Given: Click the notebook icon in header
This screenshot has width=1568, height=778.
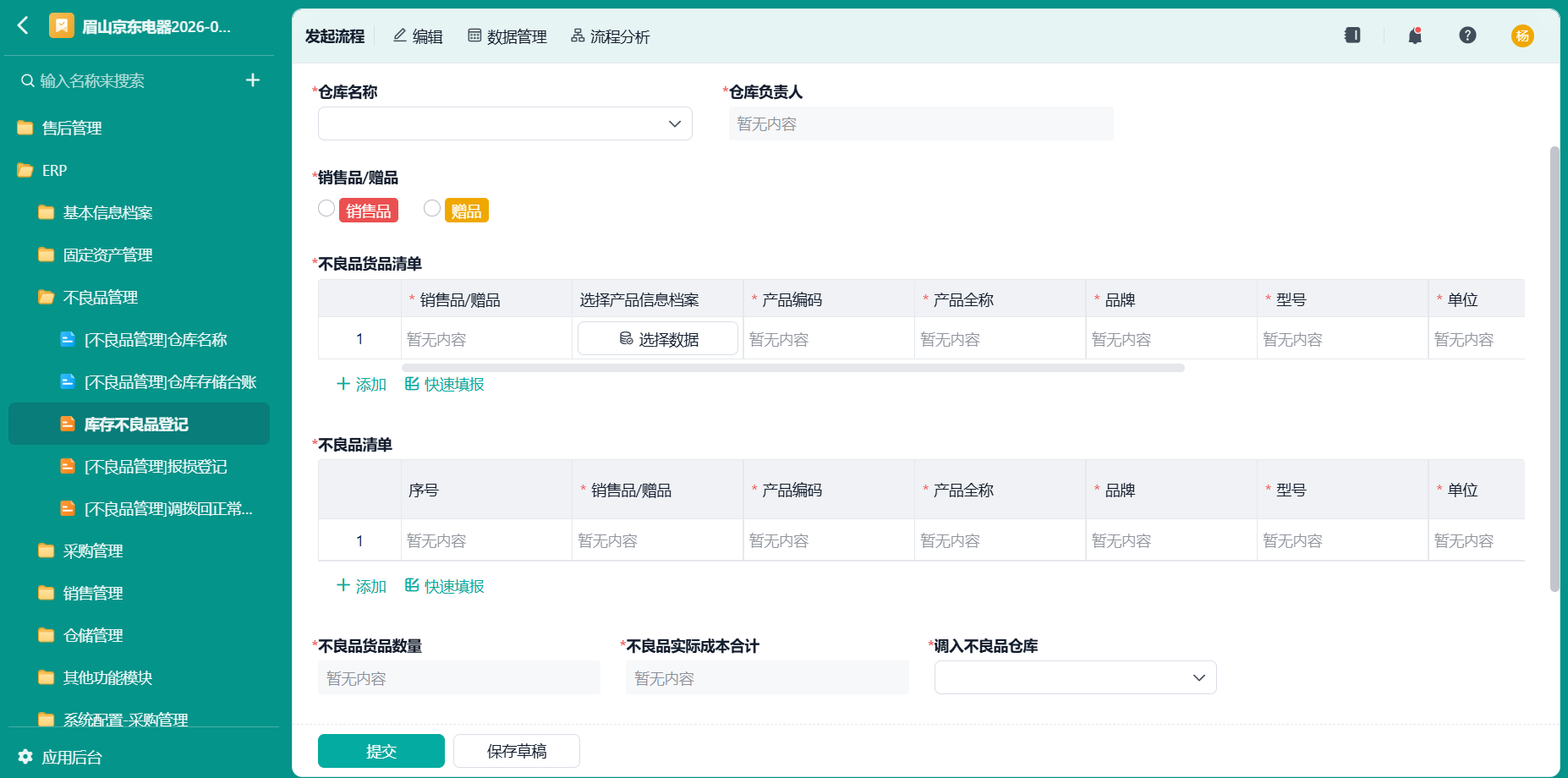Looking at the screenshot, I should point(1352,36).
